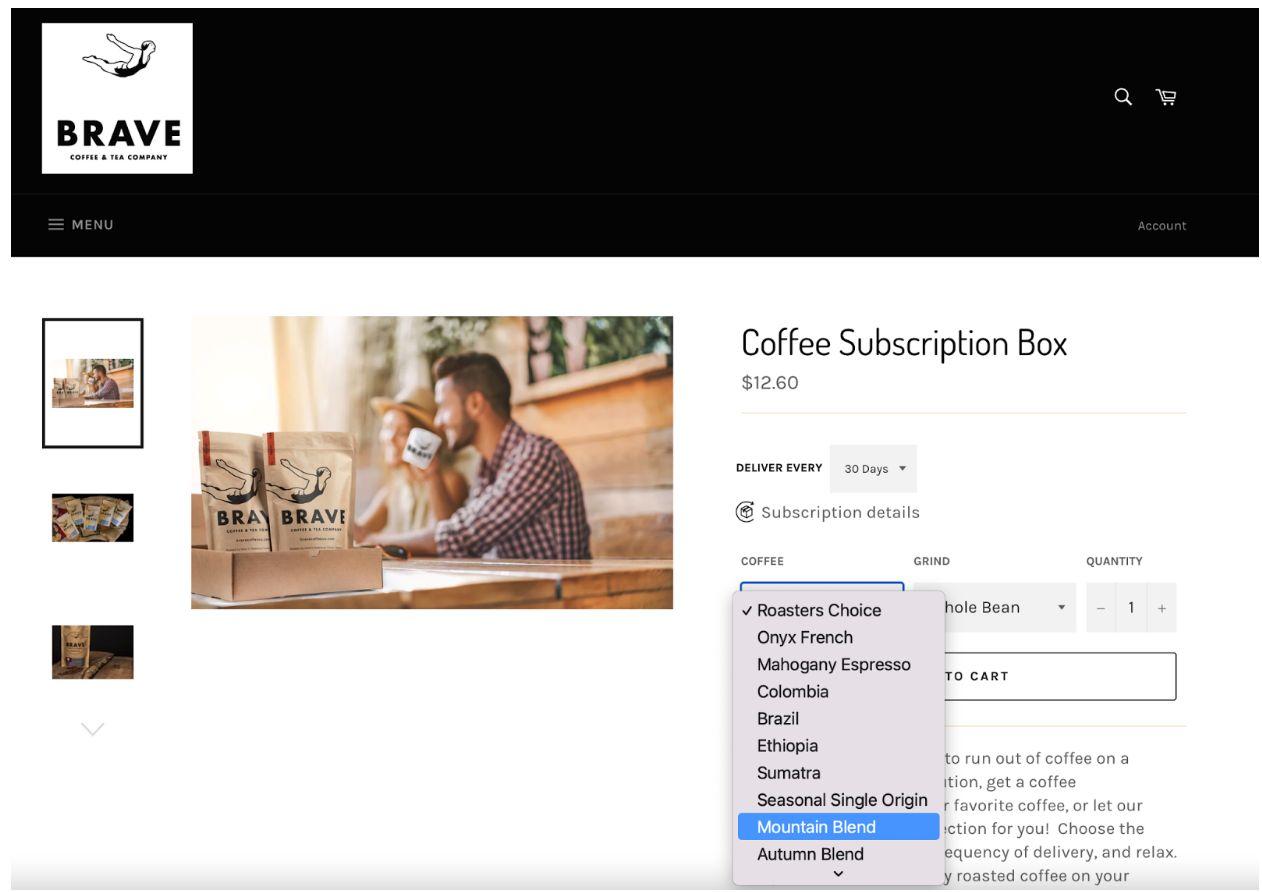
Task: Open the Deliver Every 30 Days dropdown
Action: pyautogui.click(x=873, y=469)
